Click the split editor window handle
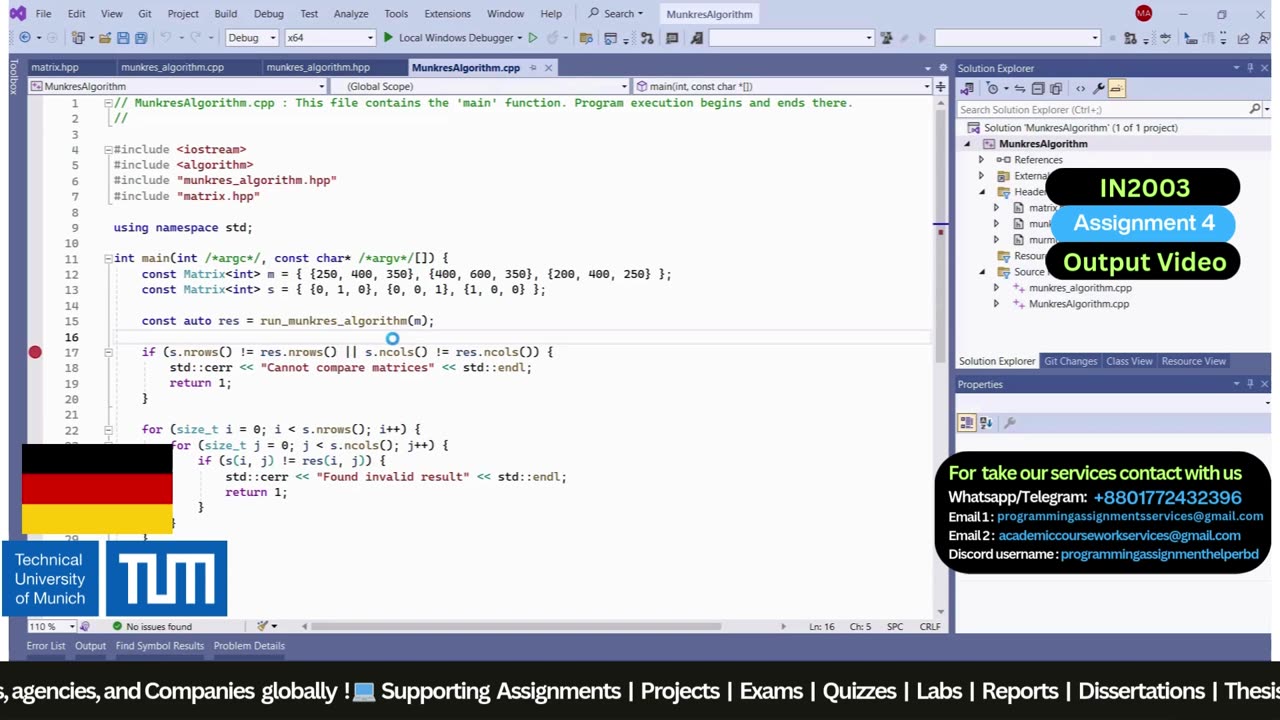Image resolution: width=1280 pixels, height=720 pixels. pyautogui.click(x=941, y=86)
